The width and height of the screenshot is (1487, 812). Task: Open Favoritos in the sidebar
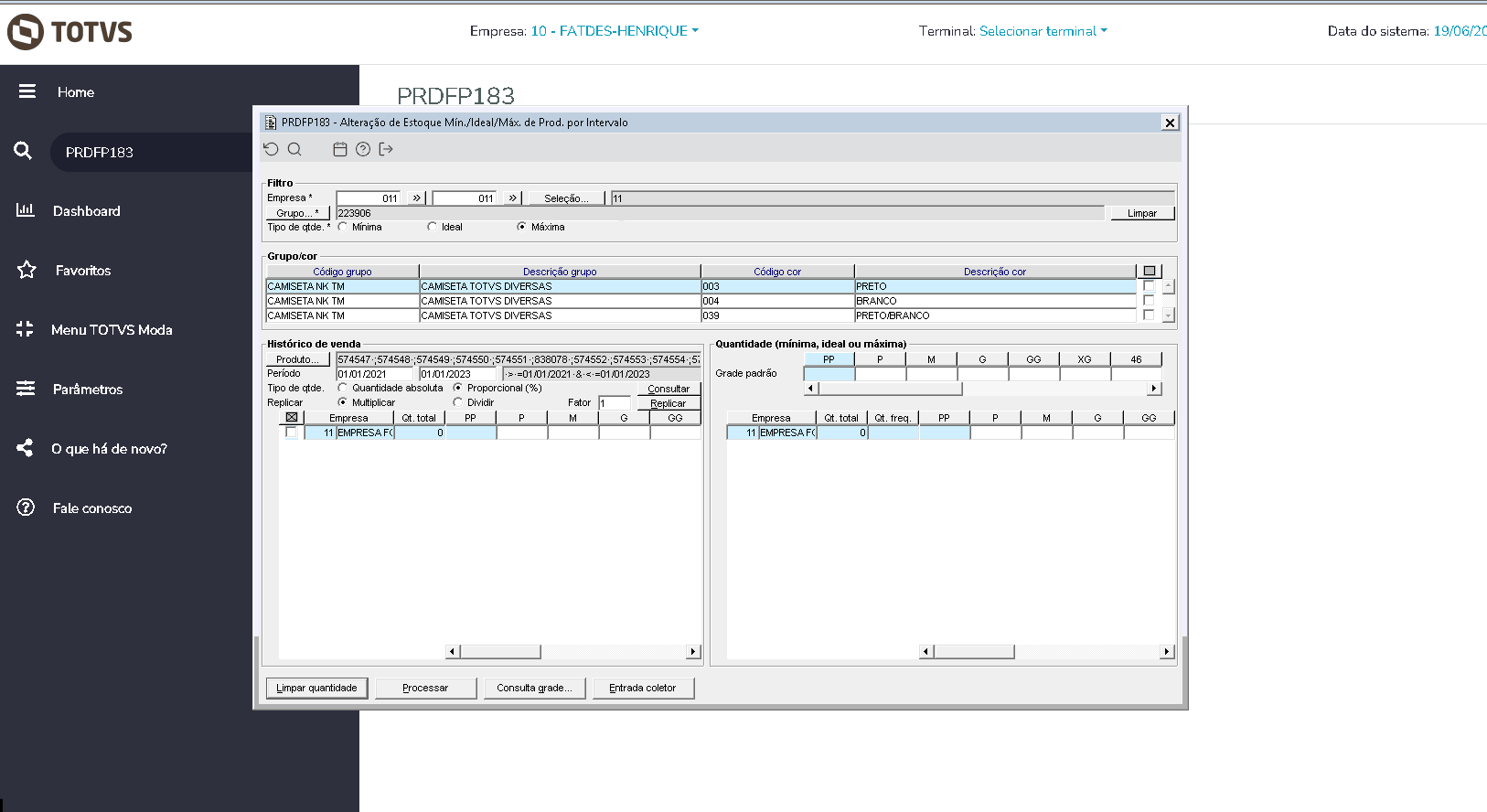coord(83,270)
